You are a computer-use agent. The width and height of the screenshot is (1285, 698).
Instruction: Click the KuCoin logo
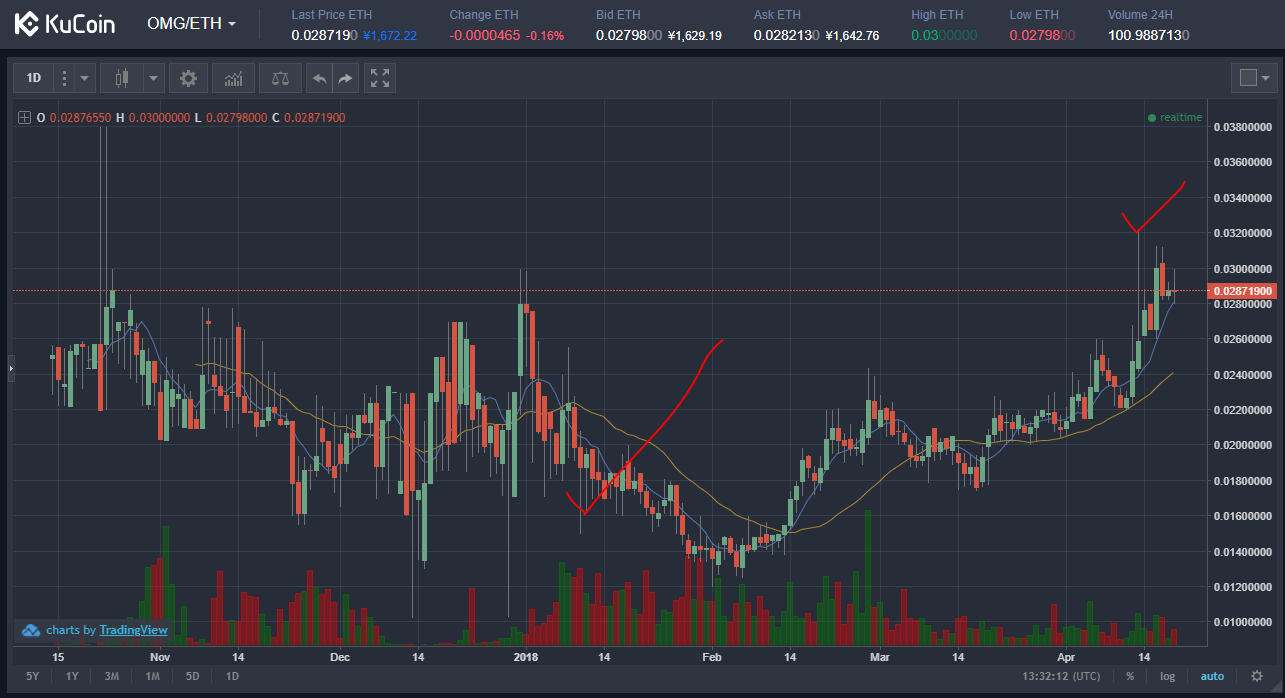click(x=66, y=24)
